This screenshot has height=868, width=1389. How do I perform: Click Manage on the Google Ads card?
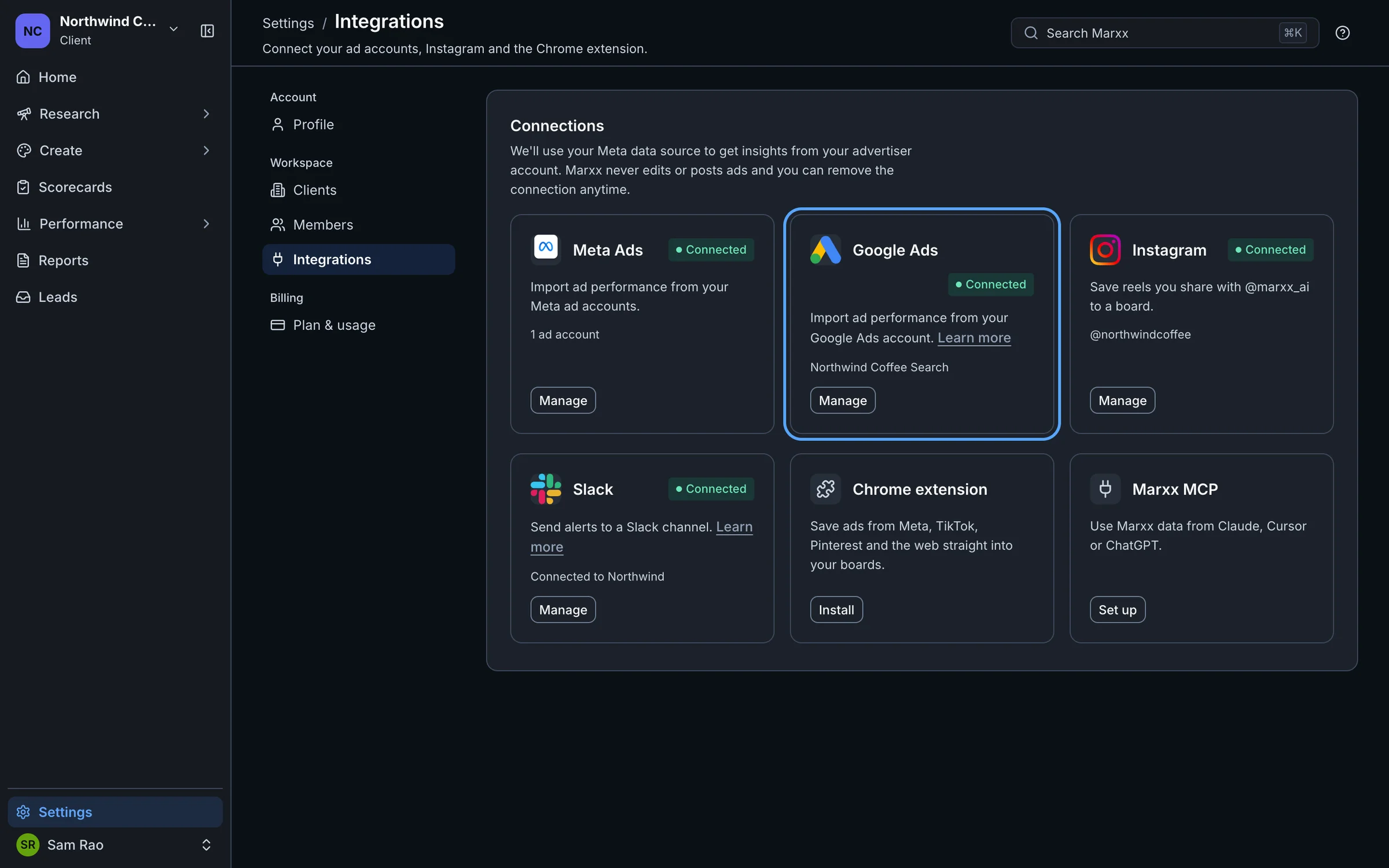tap(842, 400)
